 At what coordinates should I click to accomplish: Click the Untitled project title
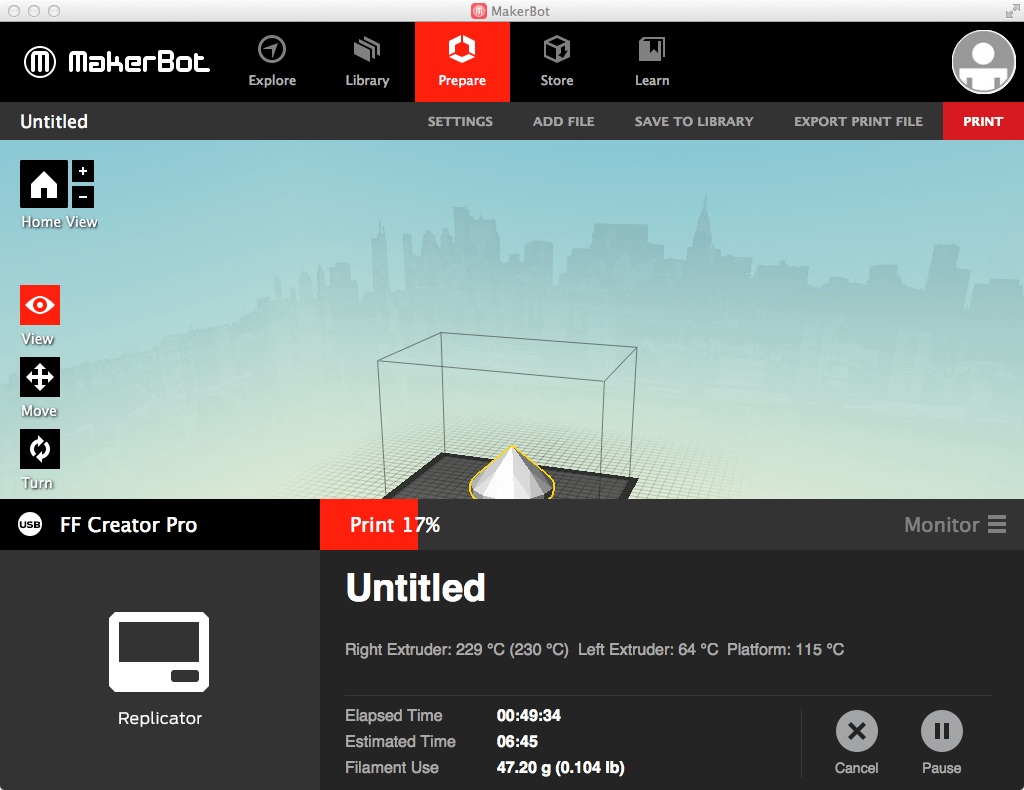click(54, 121)
